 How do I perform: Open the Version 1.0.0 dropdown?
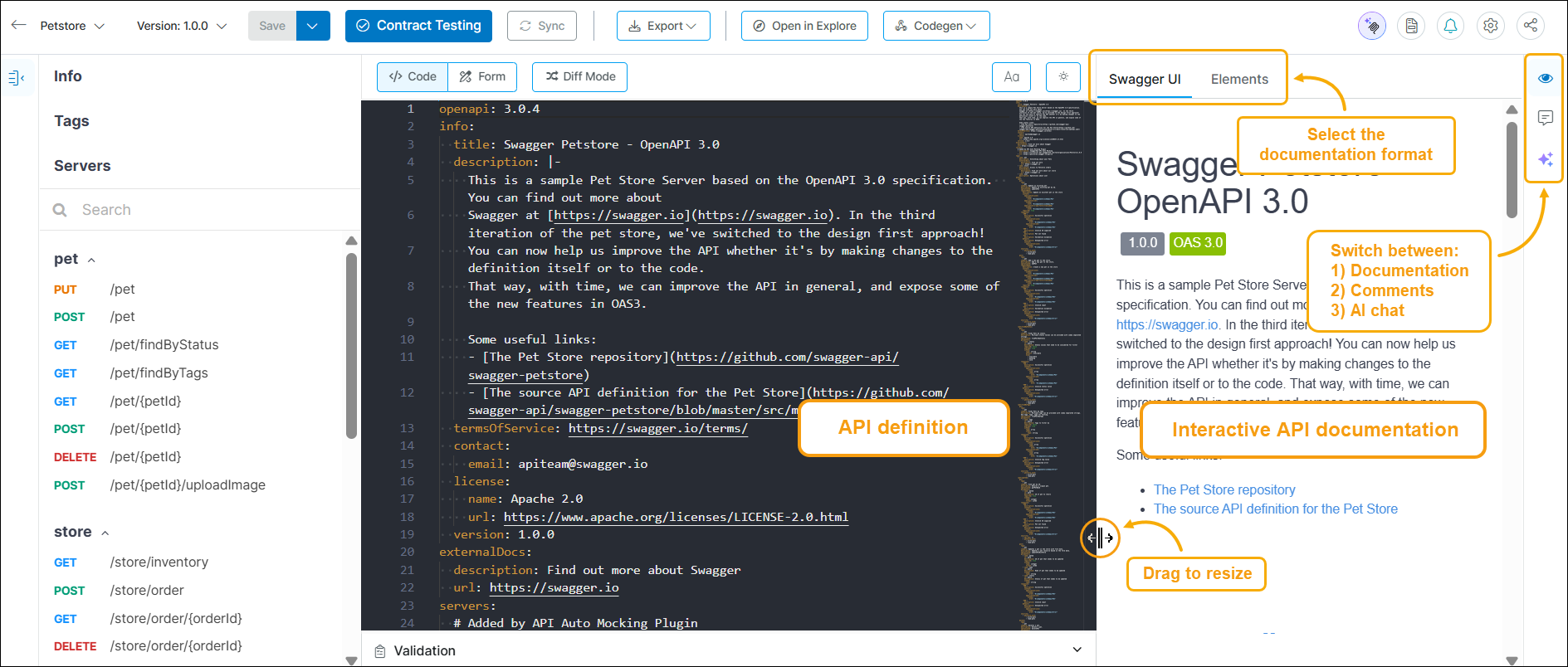click(x=182, y=26)
